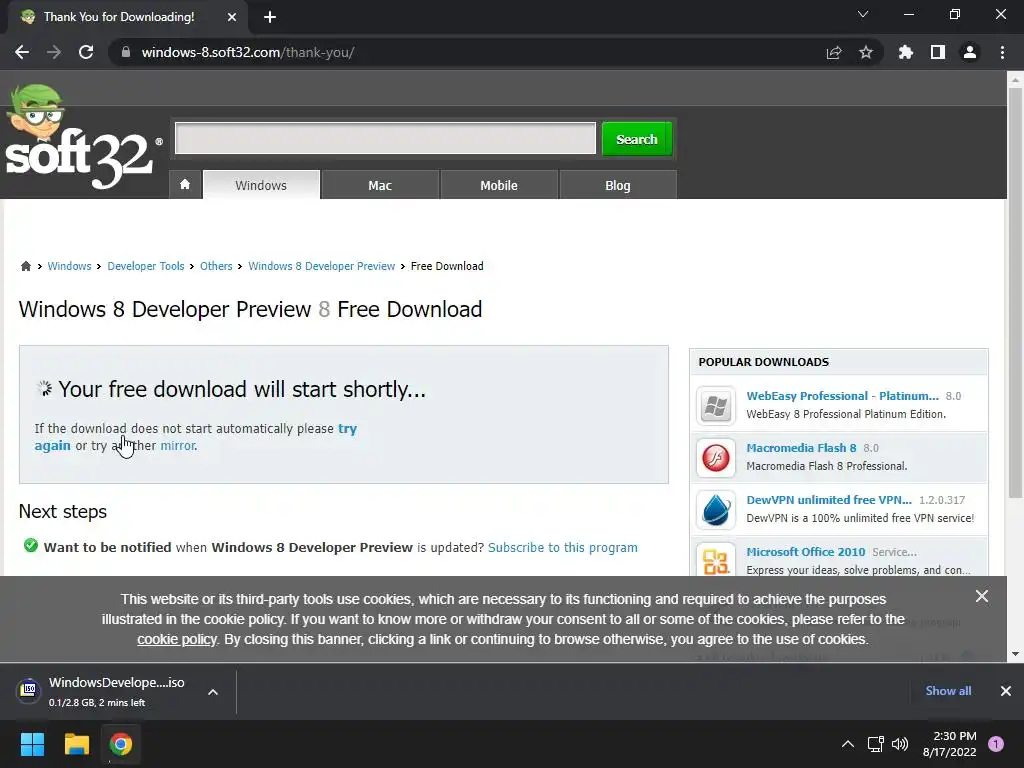Viewport: 1024px width, 768px height.
Task: Open Chrome profile avatar menu
Action: 970,52
